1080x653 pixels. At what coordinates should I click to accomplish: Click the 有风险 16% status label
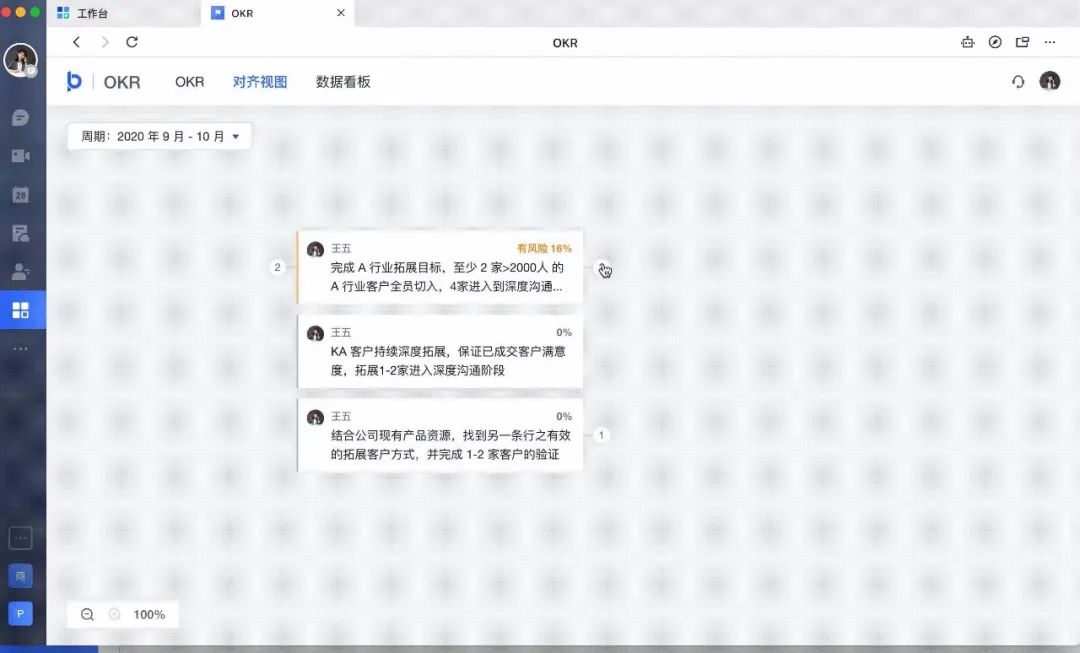click(x=544, y=249)
